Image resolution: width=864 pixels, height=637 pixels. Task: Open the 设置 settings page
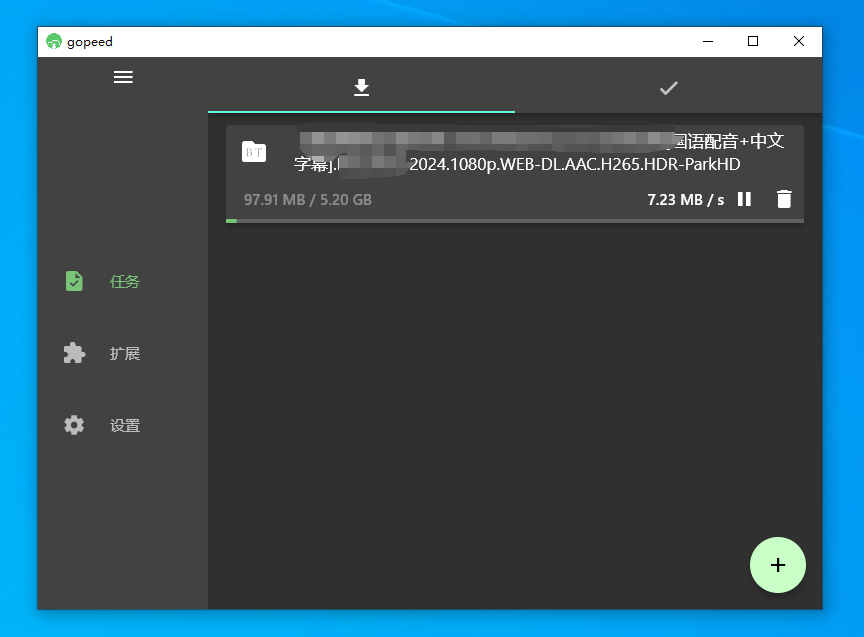(x=103, y=425)
